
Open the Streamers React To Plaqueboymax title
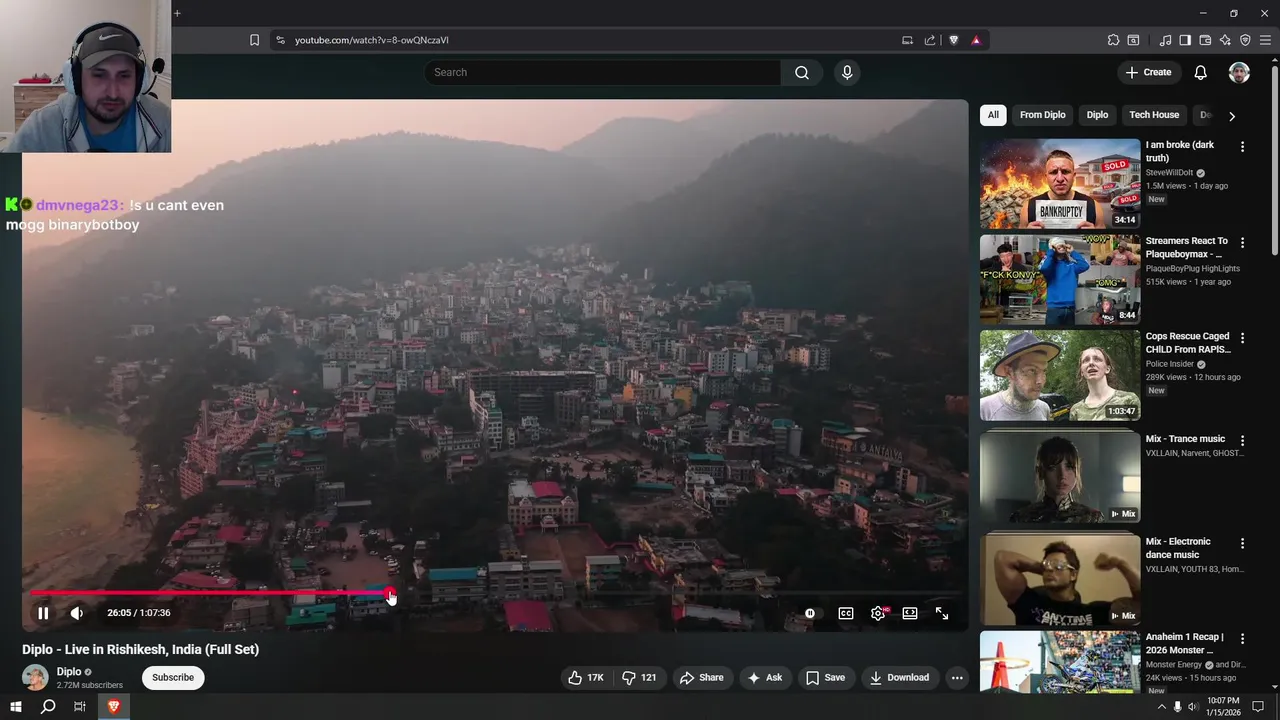click(x=1187, y=247)
